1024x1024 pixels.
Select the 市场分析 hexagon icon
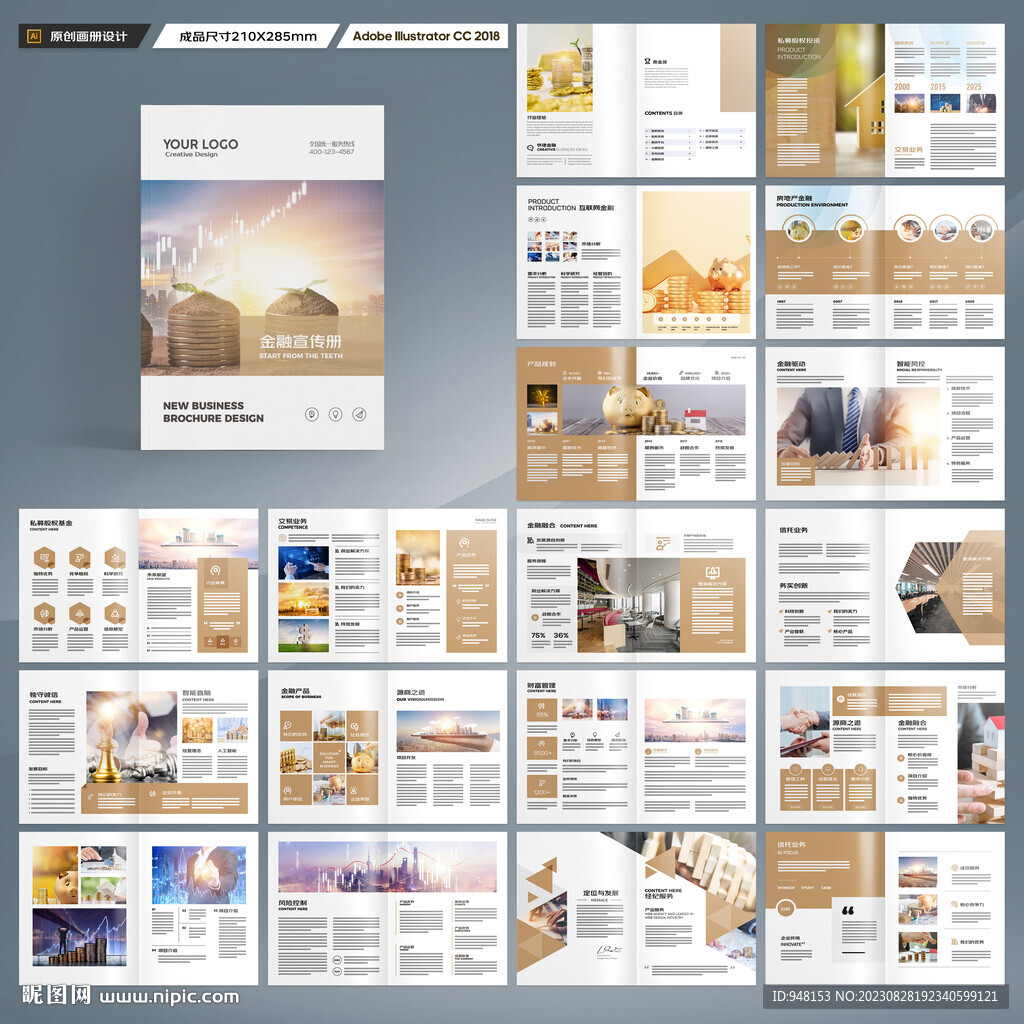[44, 613]
